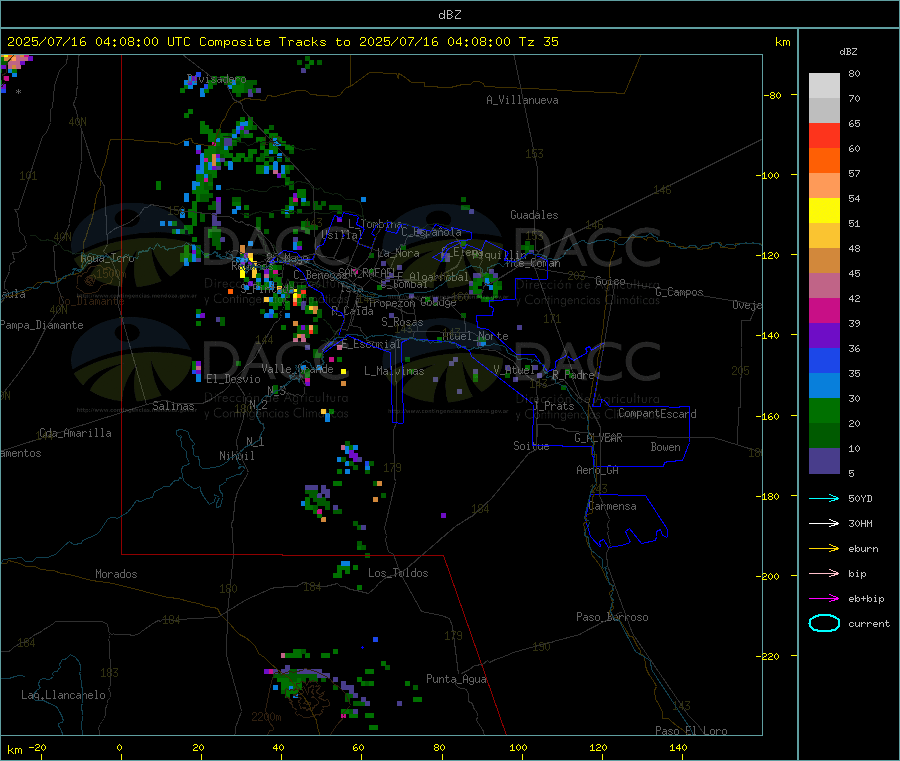Screen dimensions: 900x761
Task: Click the 'G_Campos' map label
Action: [679, 292]
